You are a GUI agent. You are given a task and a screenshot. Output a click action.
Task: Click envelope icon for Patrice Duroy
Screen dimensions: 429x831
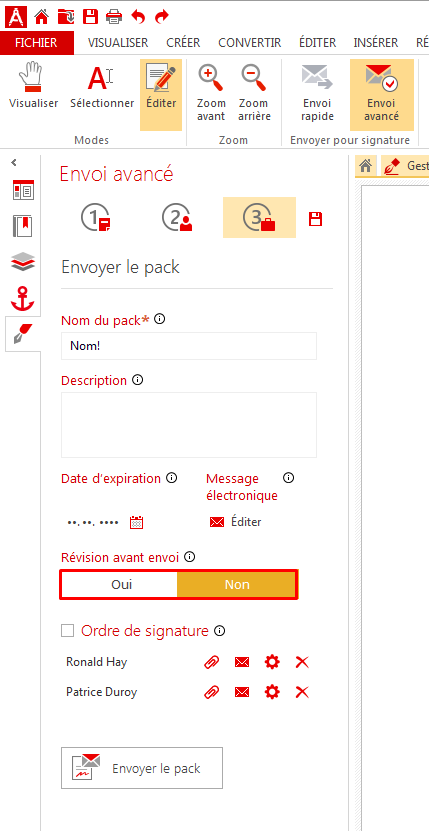point(242,692)
